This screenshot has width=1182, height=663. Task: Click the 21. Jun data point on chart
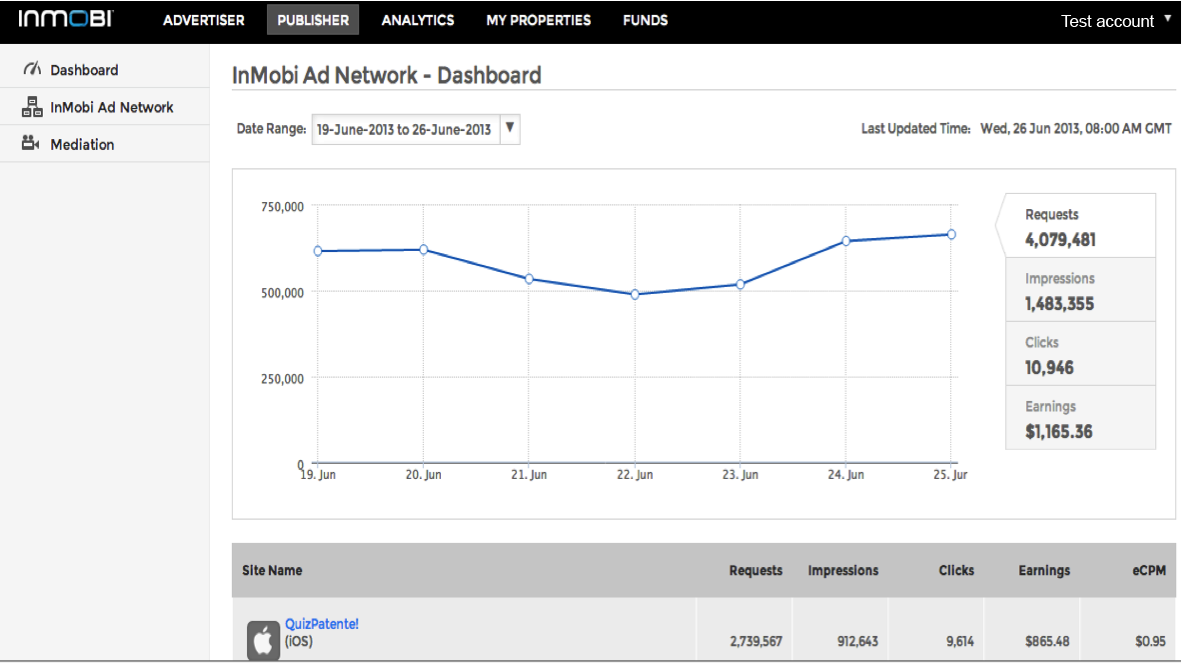529,279
